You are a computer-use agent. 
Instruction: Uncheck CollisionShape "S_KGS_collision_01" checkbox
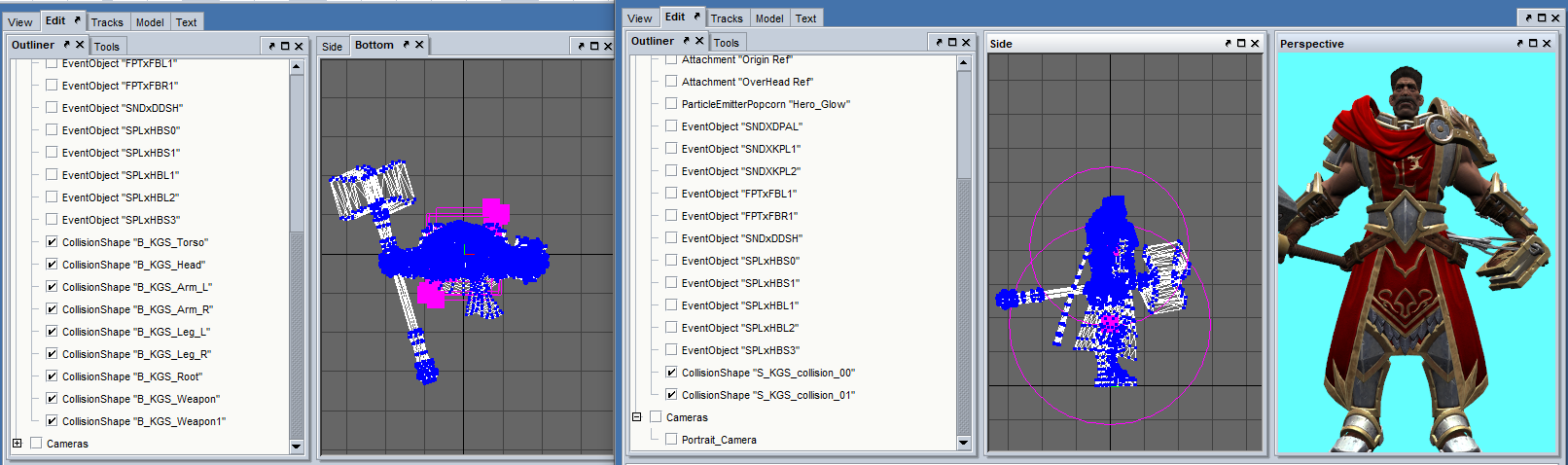coord(671,395)
